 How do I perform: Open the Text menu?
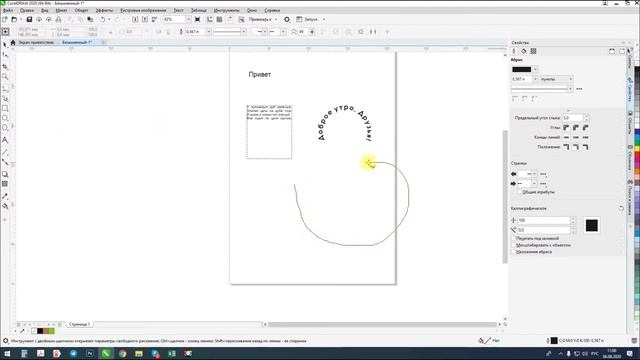178,10
